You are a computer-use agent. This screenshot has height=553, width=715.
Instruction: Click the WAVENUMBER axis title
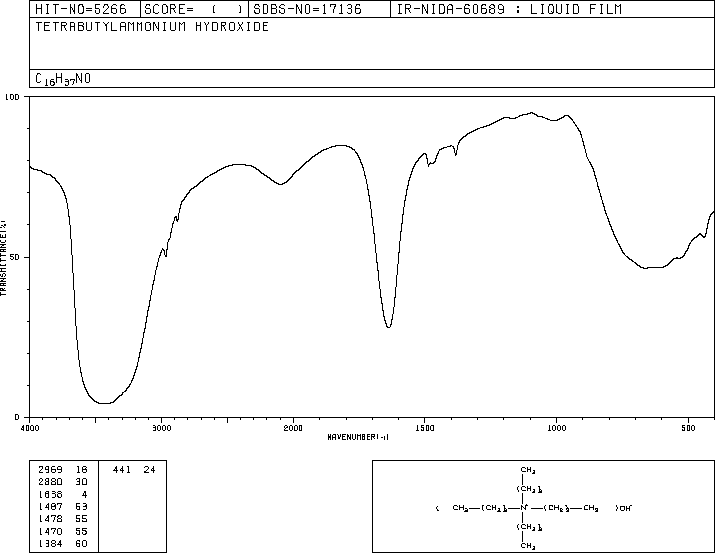[x=358, y=437]
